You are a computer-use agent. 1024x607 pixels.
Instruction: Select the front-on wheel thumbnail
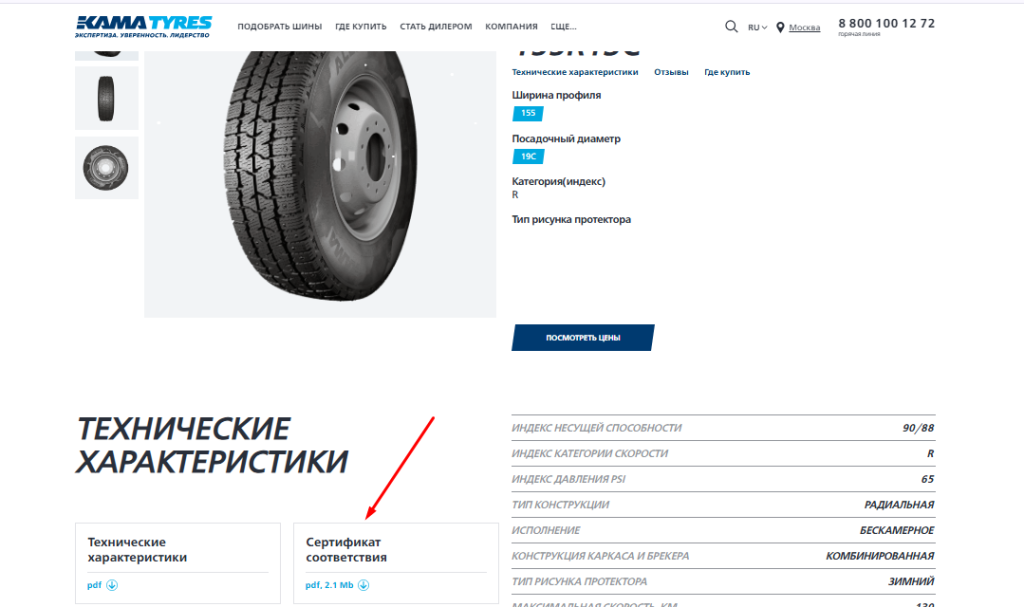point(106,168)
